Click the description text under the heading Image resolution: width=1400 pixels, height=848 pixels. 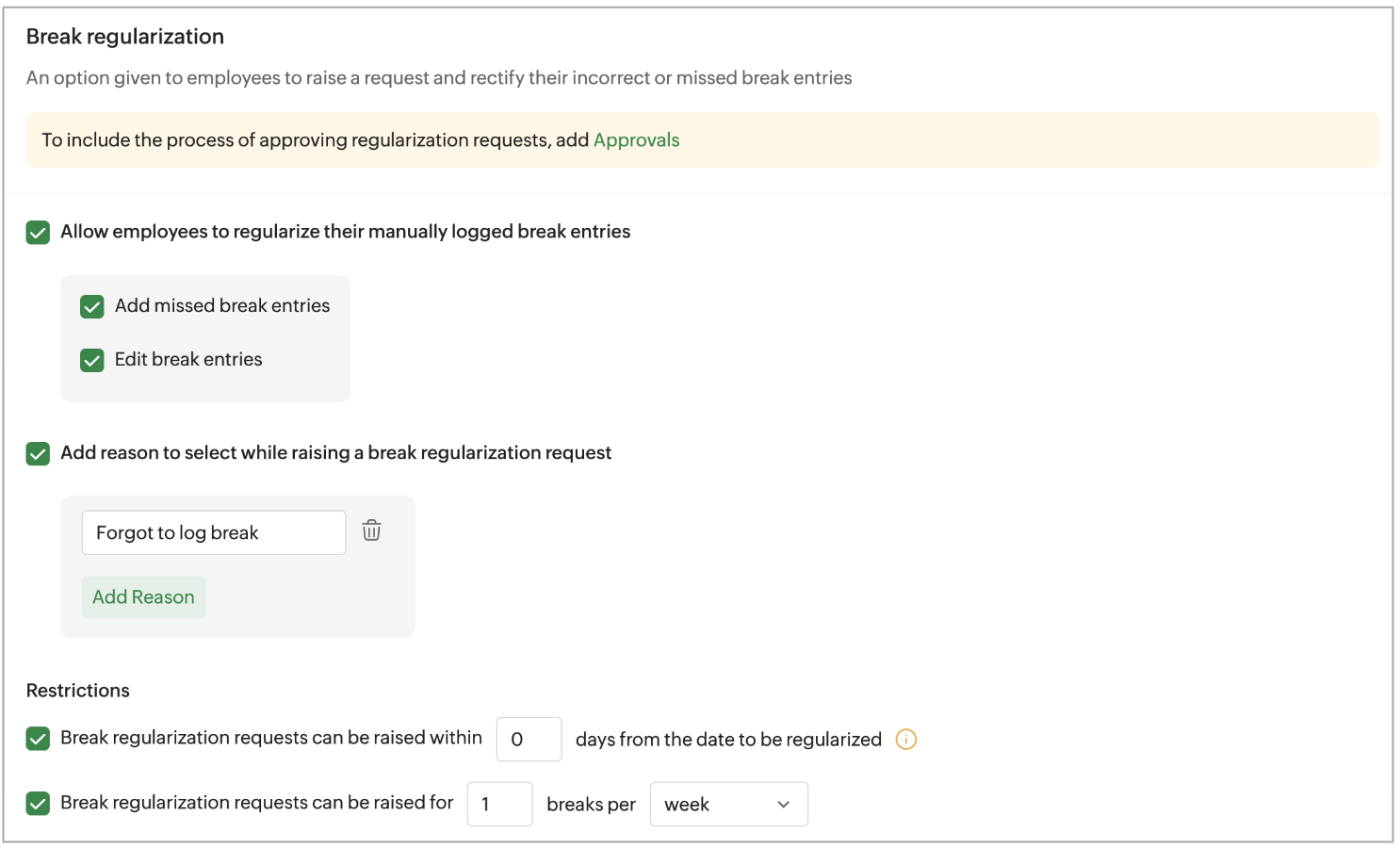coord(439,78)
